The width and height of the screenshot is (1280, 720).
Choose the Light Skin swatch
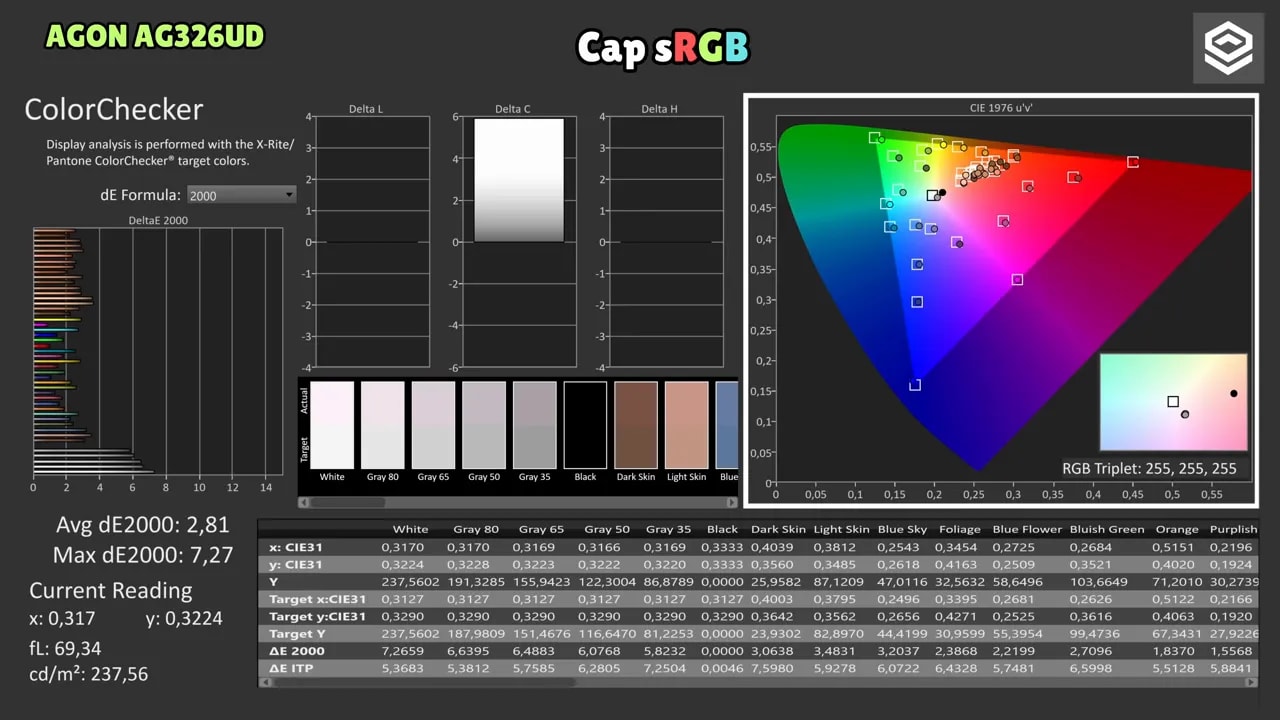coord(686,425)
